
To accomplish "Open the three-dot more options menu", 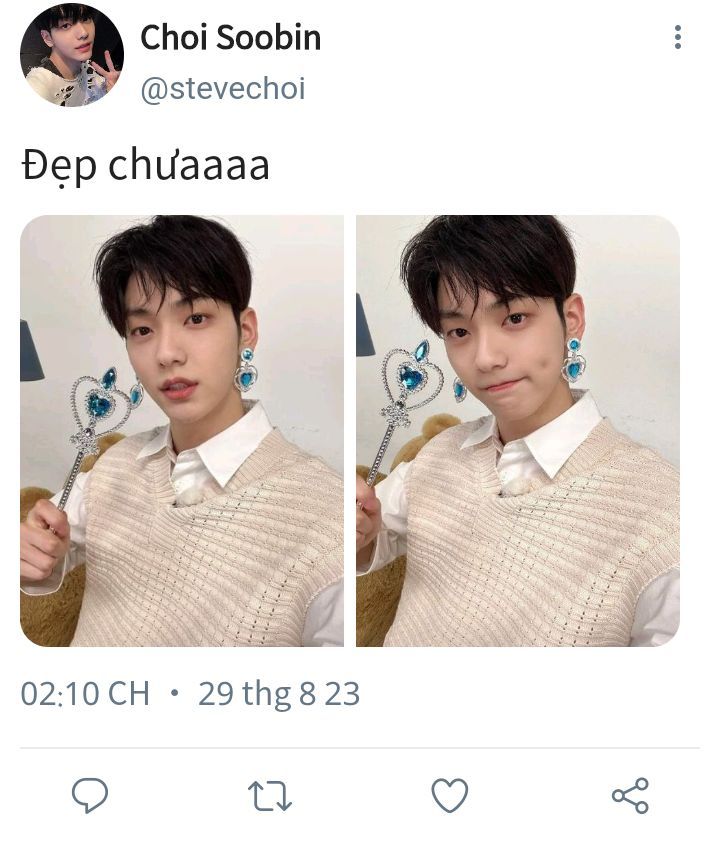I will pos(678,37).
